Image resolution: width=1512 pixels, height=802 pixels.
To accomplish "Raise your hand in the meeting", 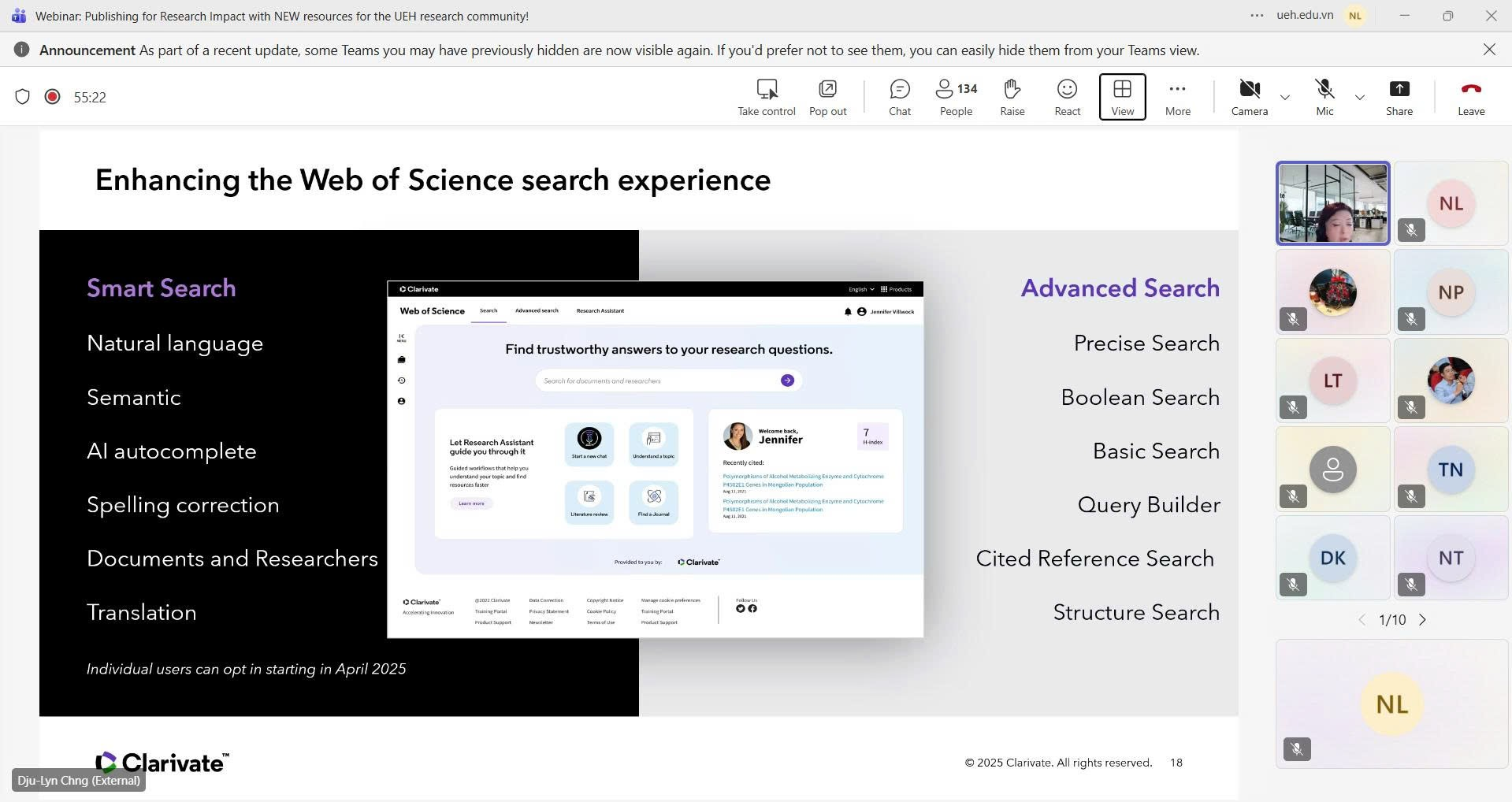I will 1012,97.
